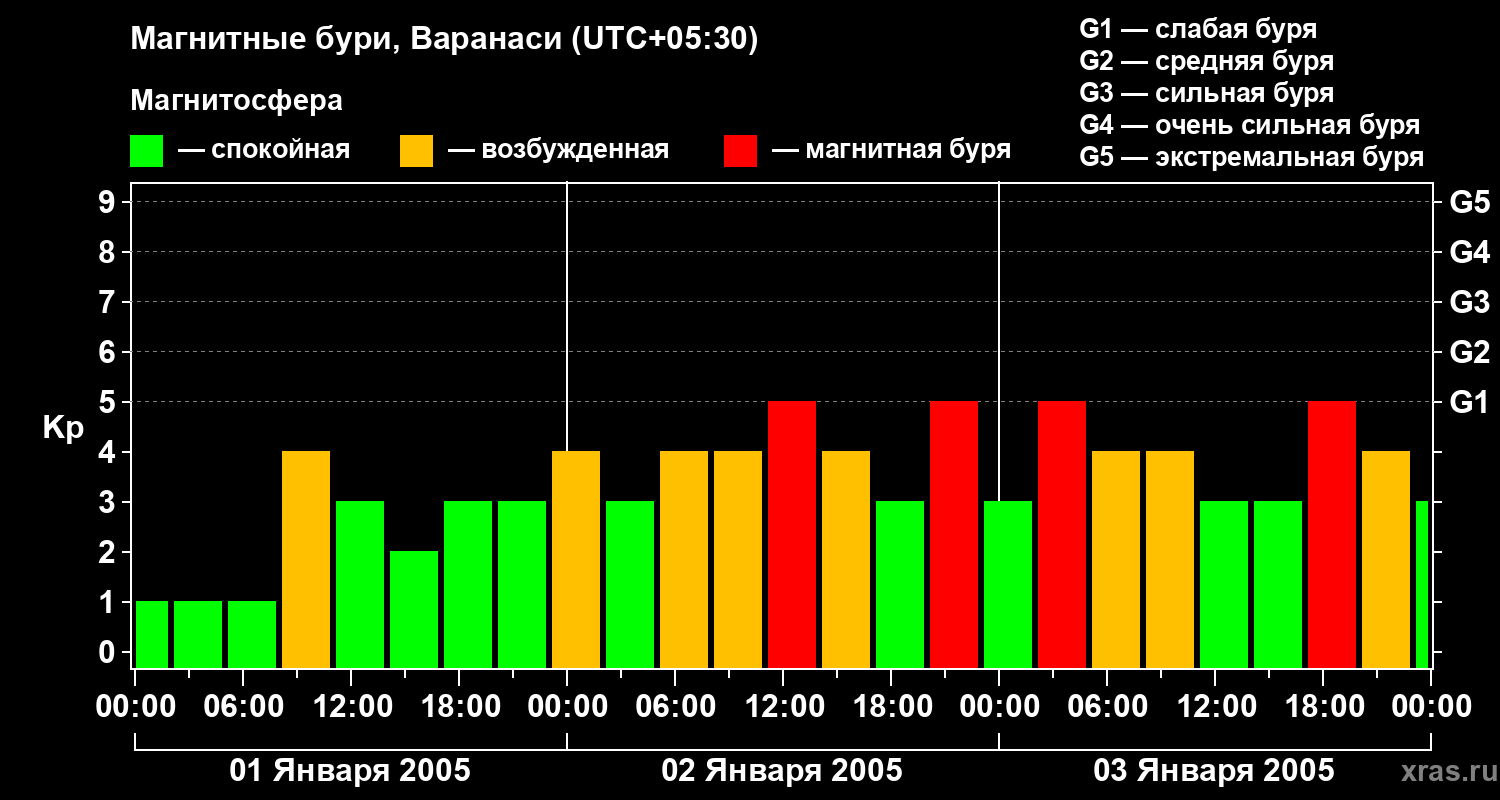1500x800 pixels.
Task: Click the yellow 'возбужденная' legend swatch
Action: 416,151
